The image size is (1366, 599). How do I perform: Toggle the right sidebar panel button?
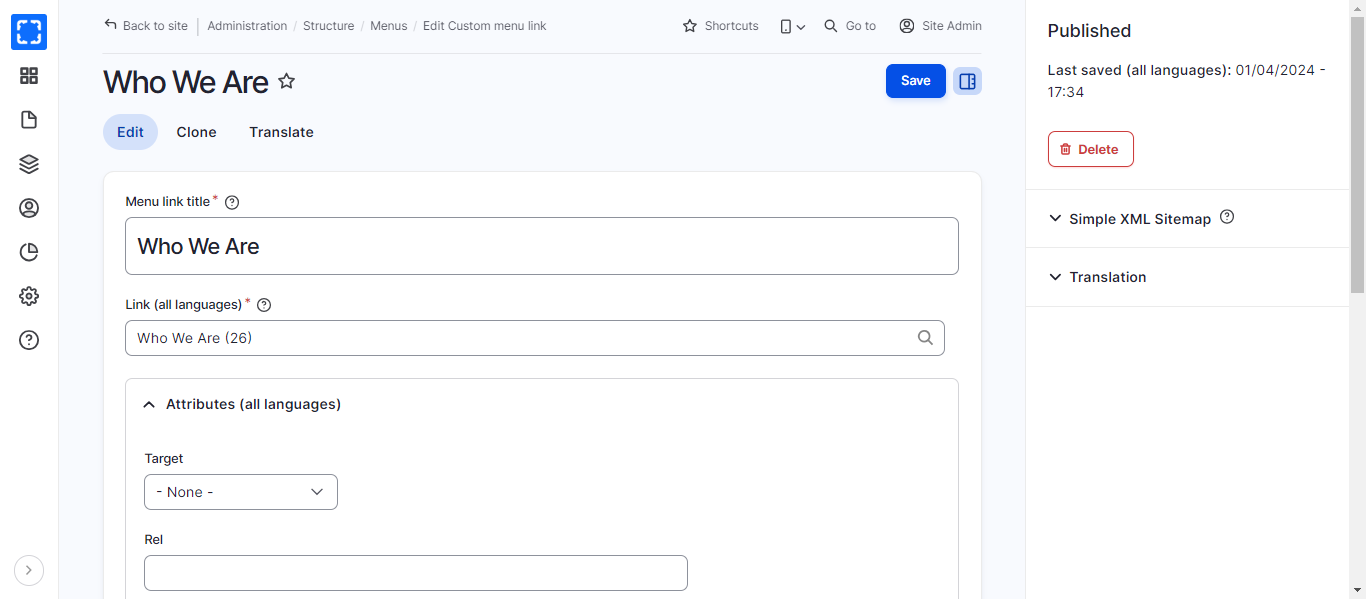coord(967,81)
